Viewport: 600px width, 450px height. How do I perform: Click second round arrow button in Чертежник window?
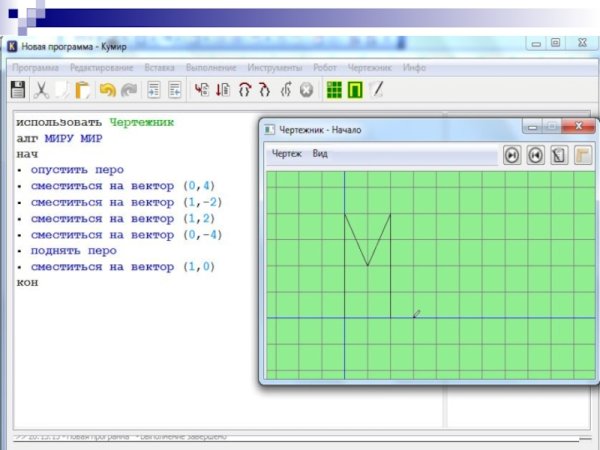click(535, 155)
